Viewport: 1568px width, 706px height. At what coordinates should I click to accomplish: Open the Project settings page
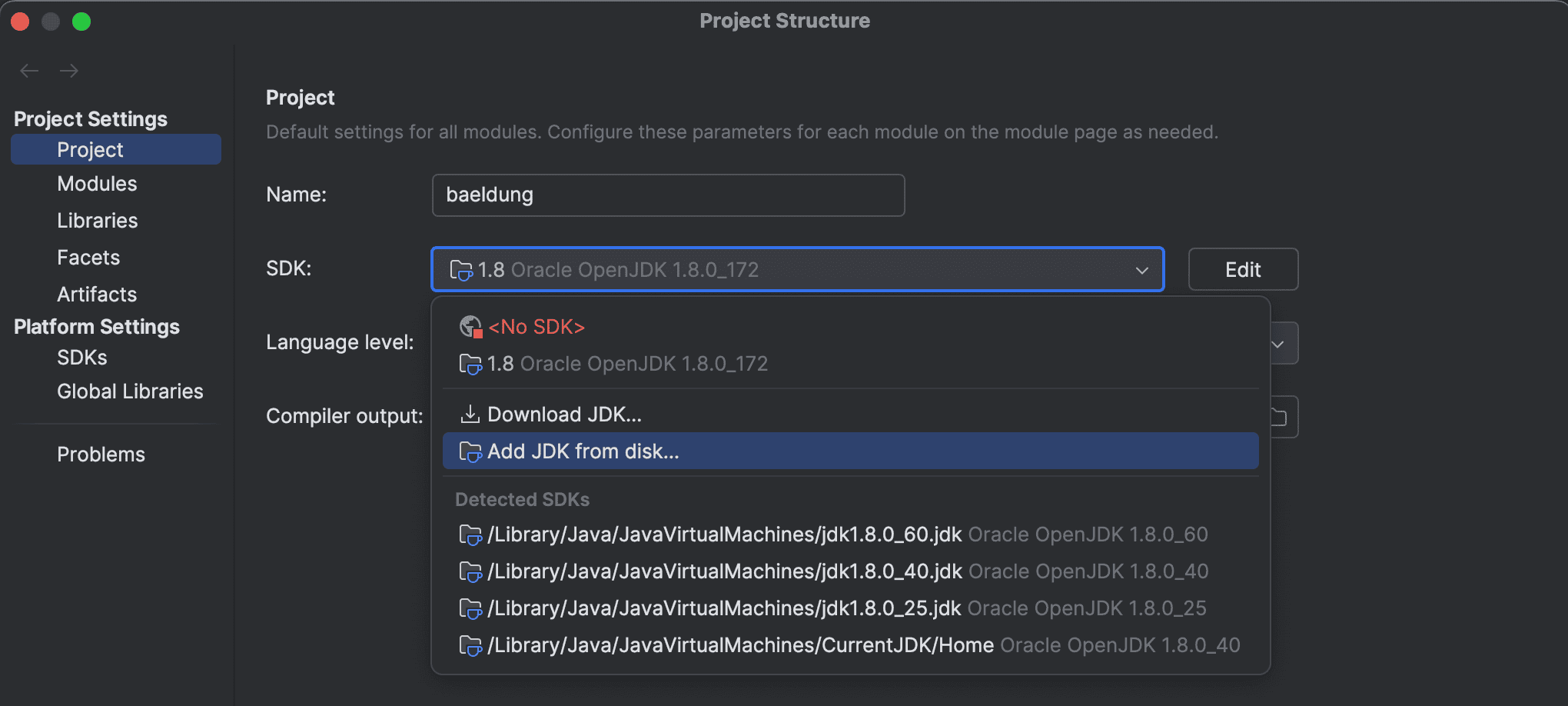(116, 149)
